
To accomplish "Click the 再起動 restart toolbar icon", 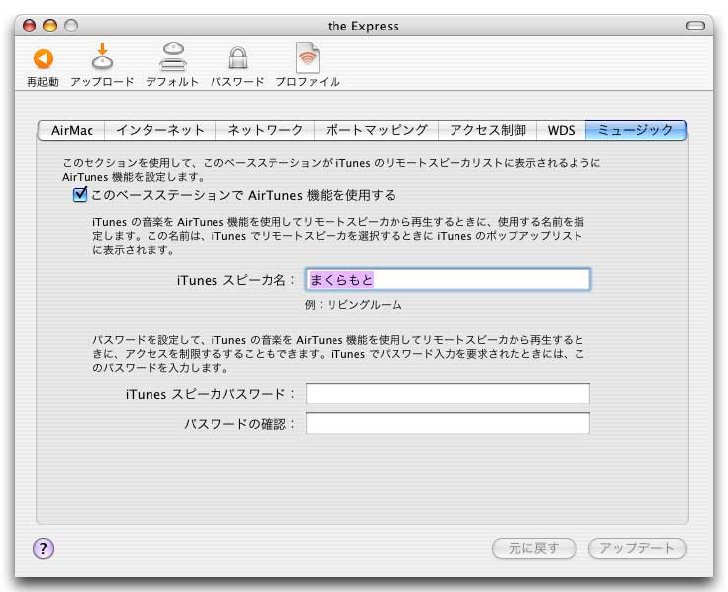I will tap(43, 59).
